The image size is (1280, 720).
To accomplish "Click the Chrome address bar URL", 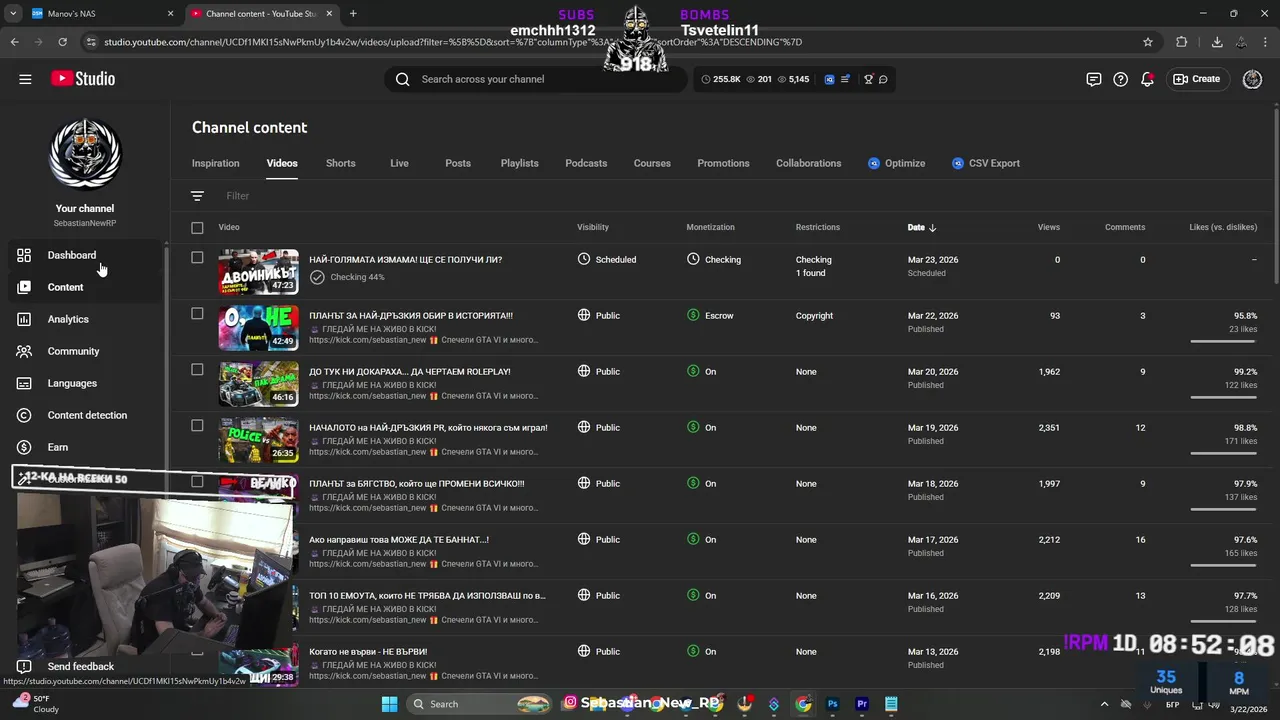I will [453, 42].
